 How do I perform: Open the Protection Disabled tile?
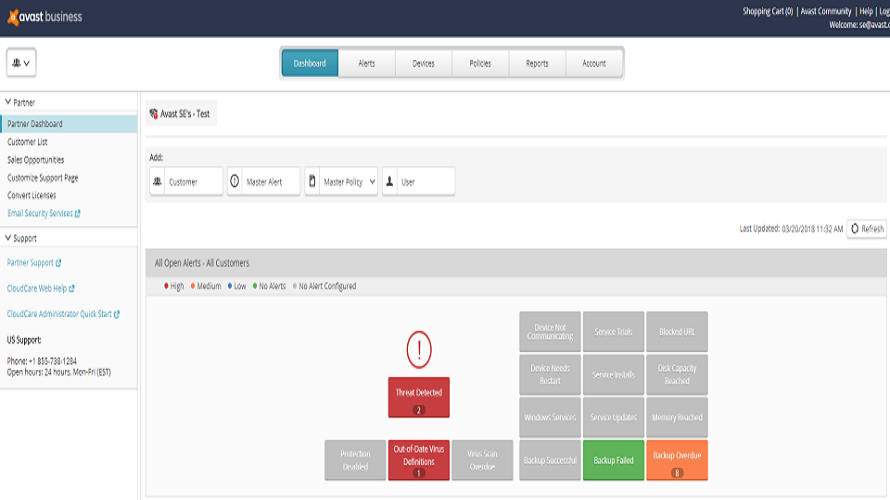click(x=355, y=460)
